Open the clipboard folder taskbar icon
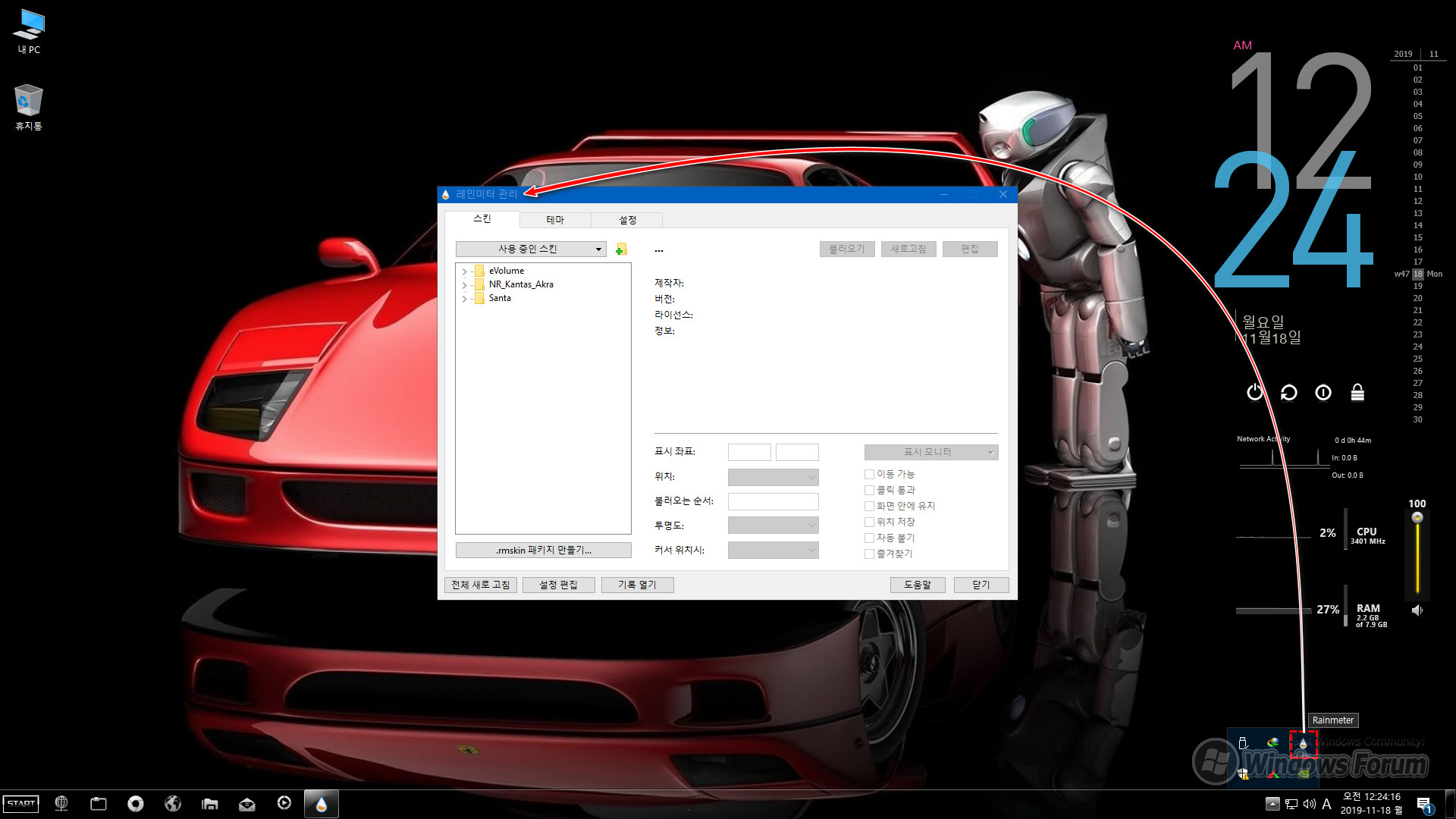Screen dimensions: 1456x819 tap(99, 804)
